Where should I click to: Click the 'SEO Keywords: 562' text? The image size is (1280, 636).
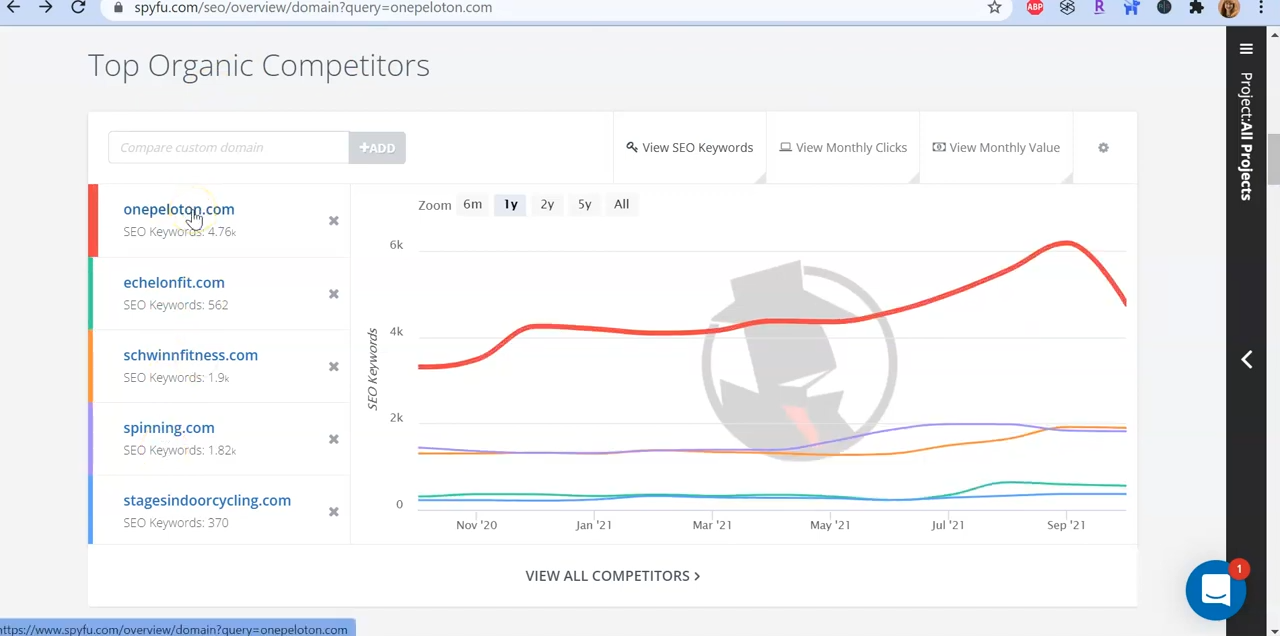176,305
